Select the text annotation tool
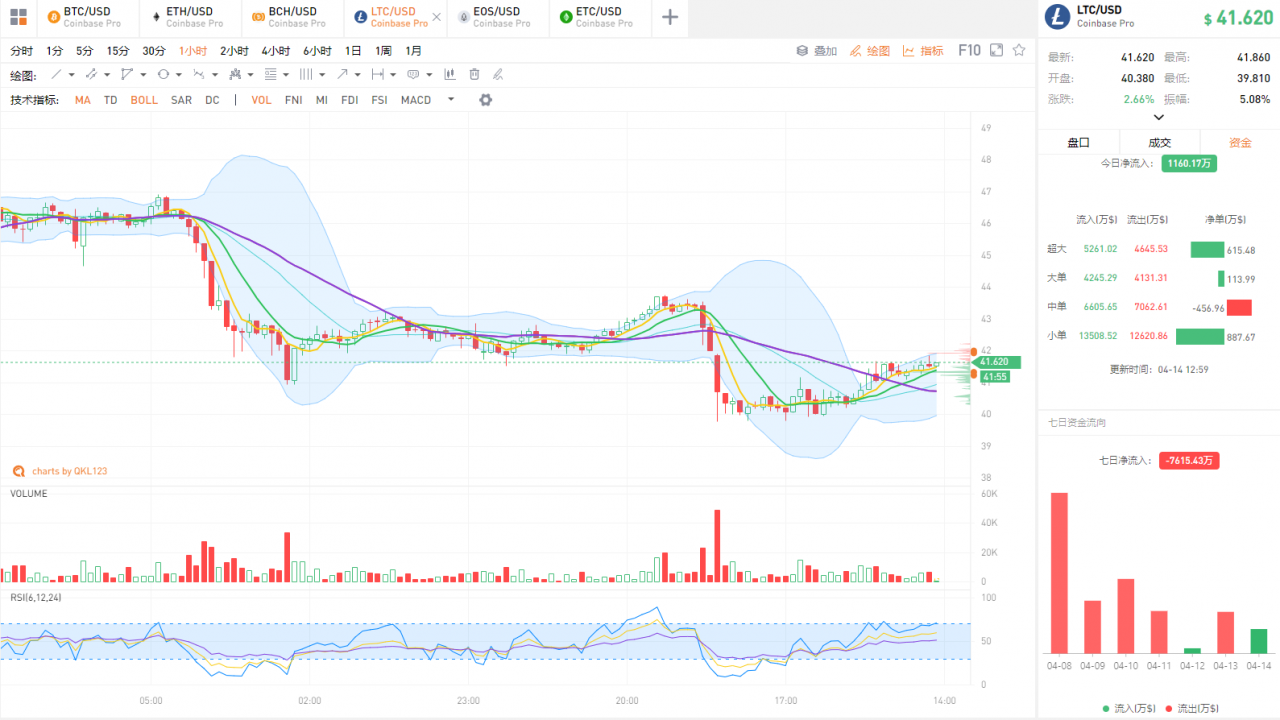 pyautogui.click(x=413, y=74)
